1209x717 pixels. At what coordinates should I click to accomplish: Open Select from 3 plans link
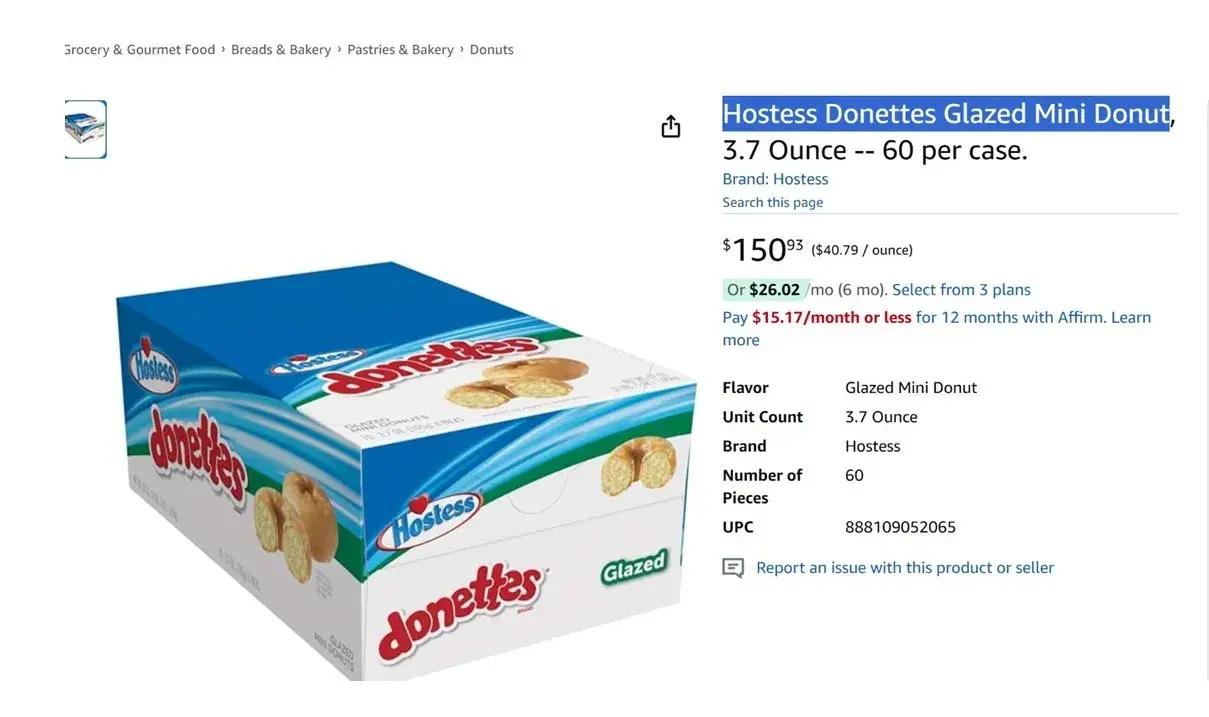(961, 290)
